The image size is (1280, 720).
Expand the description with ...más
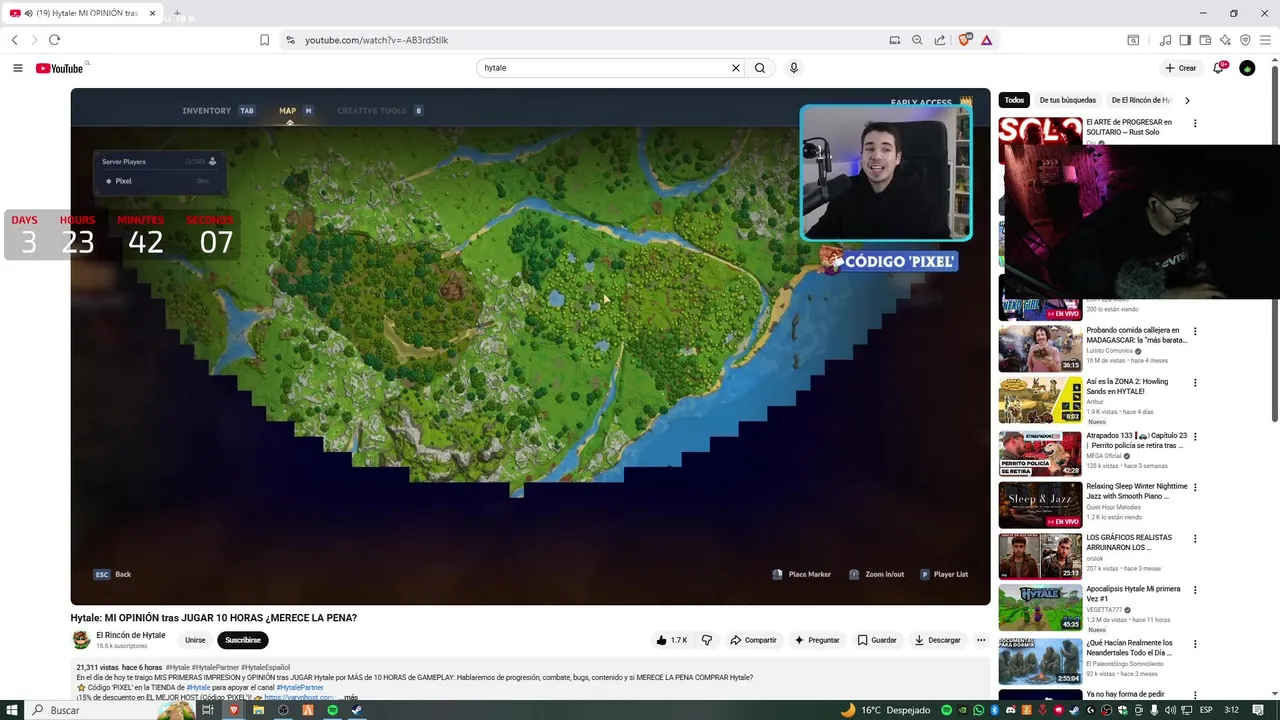[x=350, y=697]
